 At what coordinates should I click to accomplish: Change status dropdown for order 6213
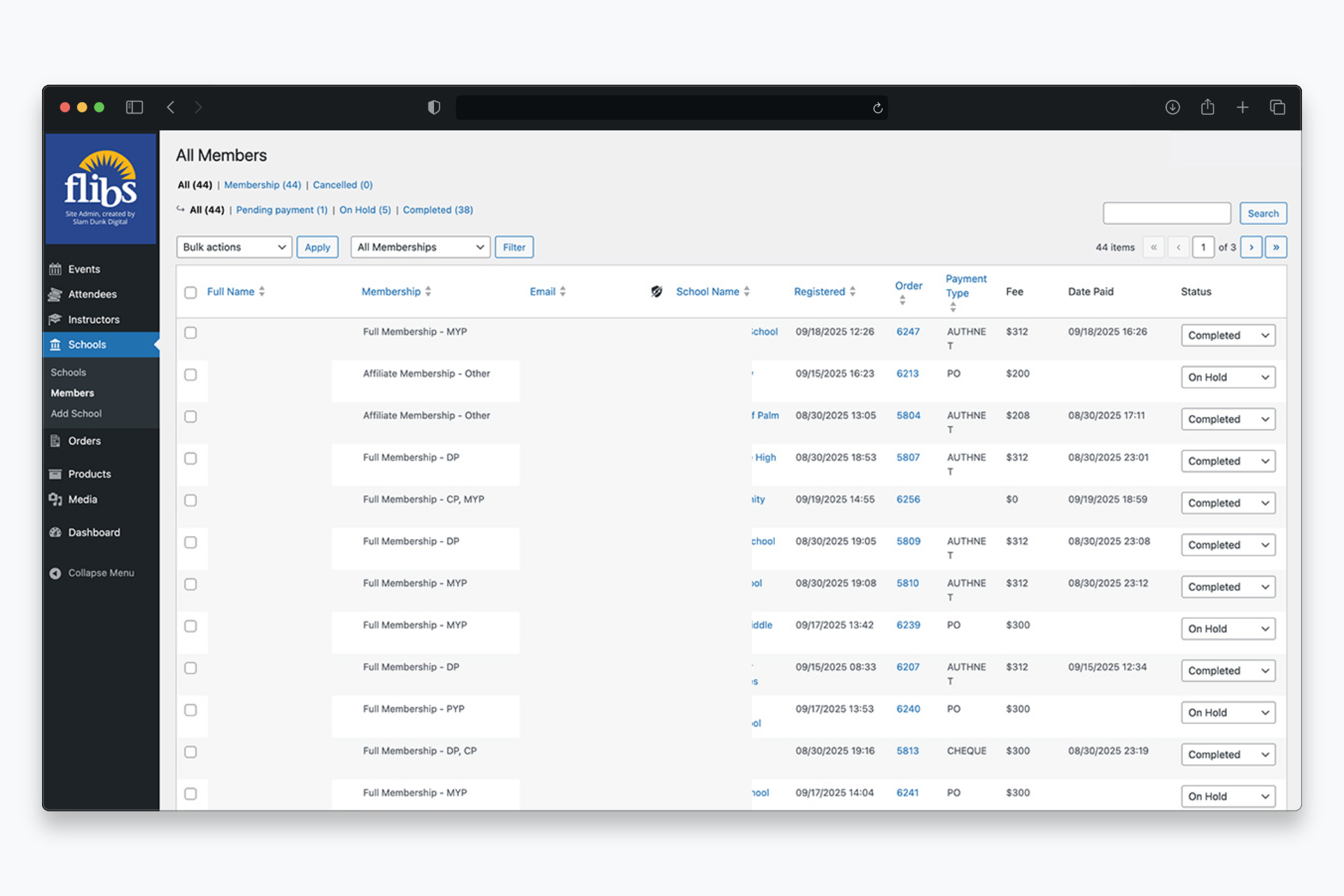click(x=1228, y=377)
